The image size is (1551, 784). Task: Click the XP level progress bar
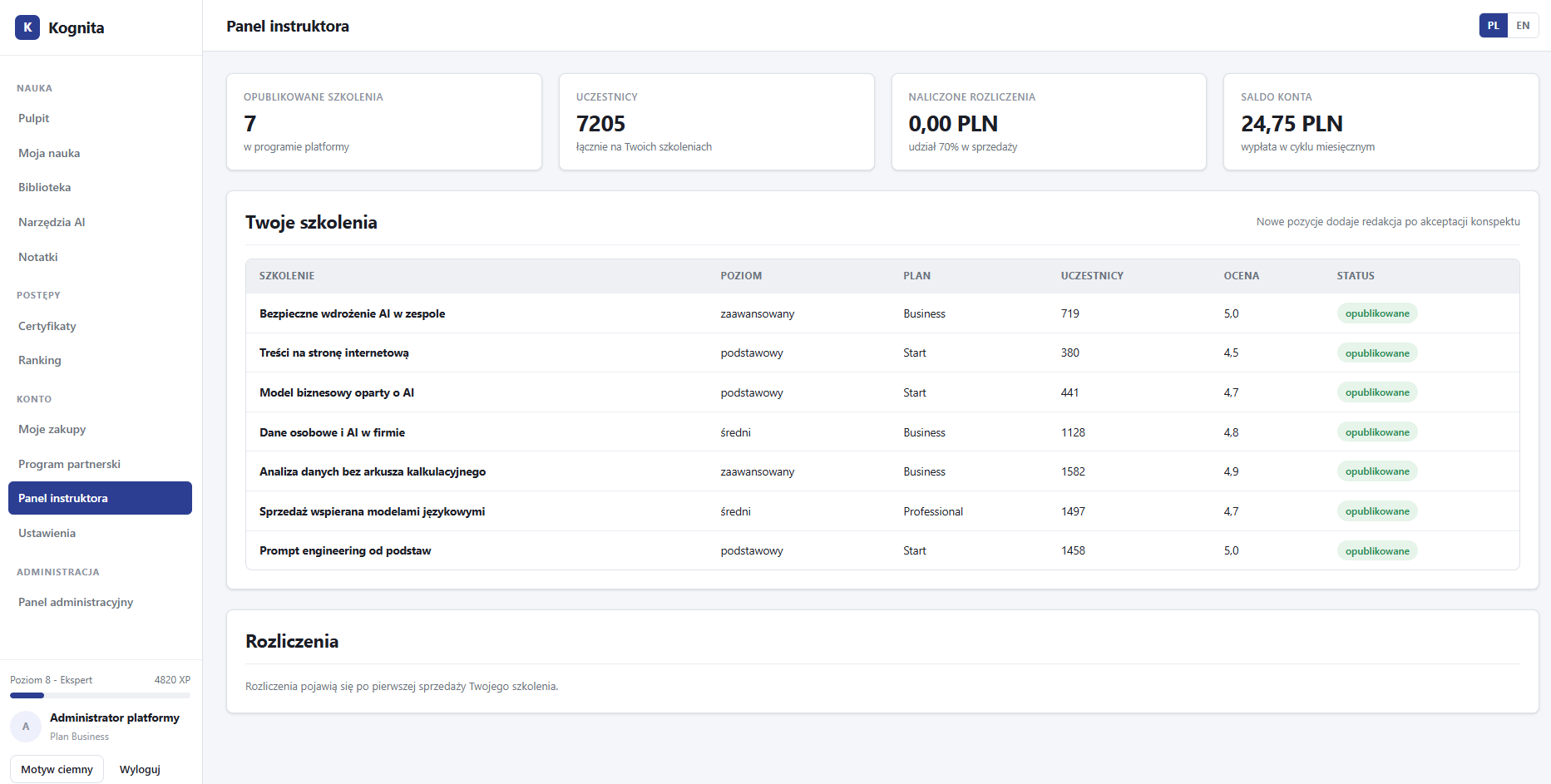100,695
